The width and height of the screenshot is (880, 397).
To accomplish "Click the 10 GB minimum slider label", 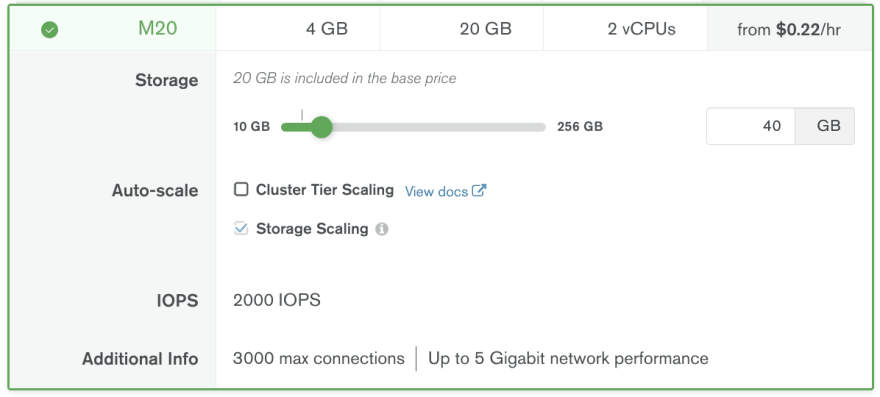I will click(251, 127).
